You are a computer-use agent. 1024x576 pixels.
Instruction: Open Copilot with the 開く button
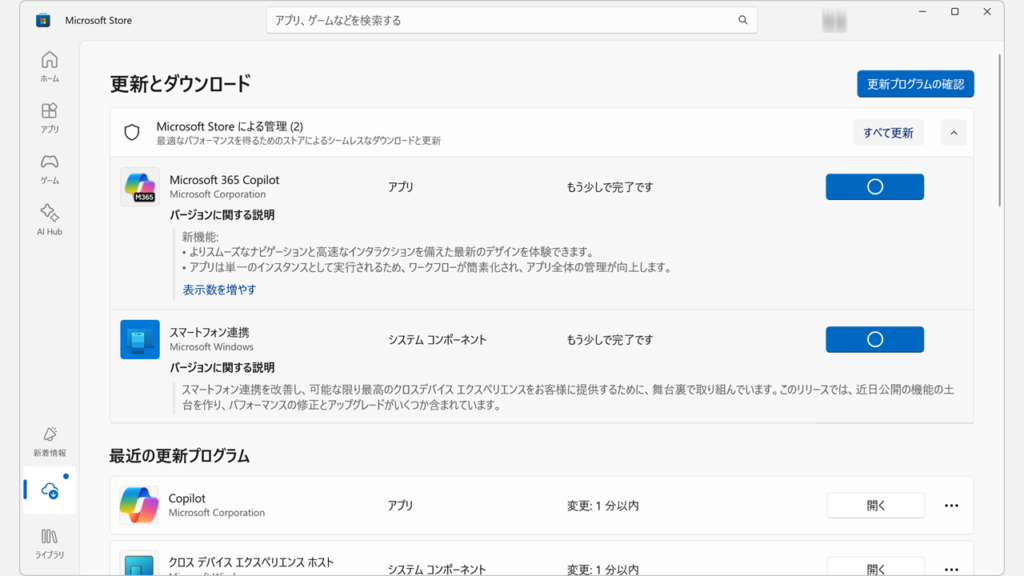click(x=876, y=505)
